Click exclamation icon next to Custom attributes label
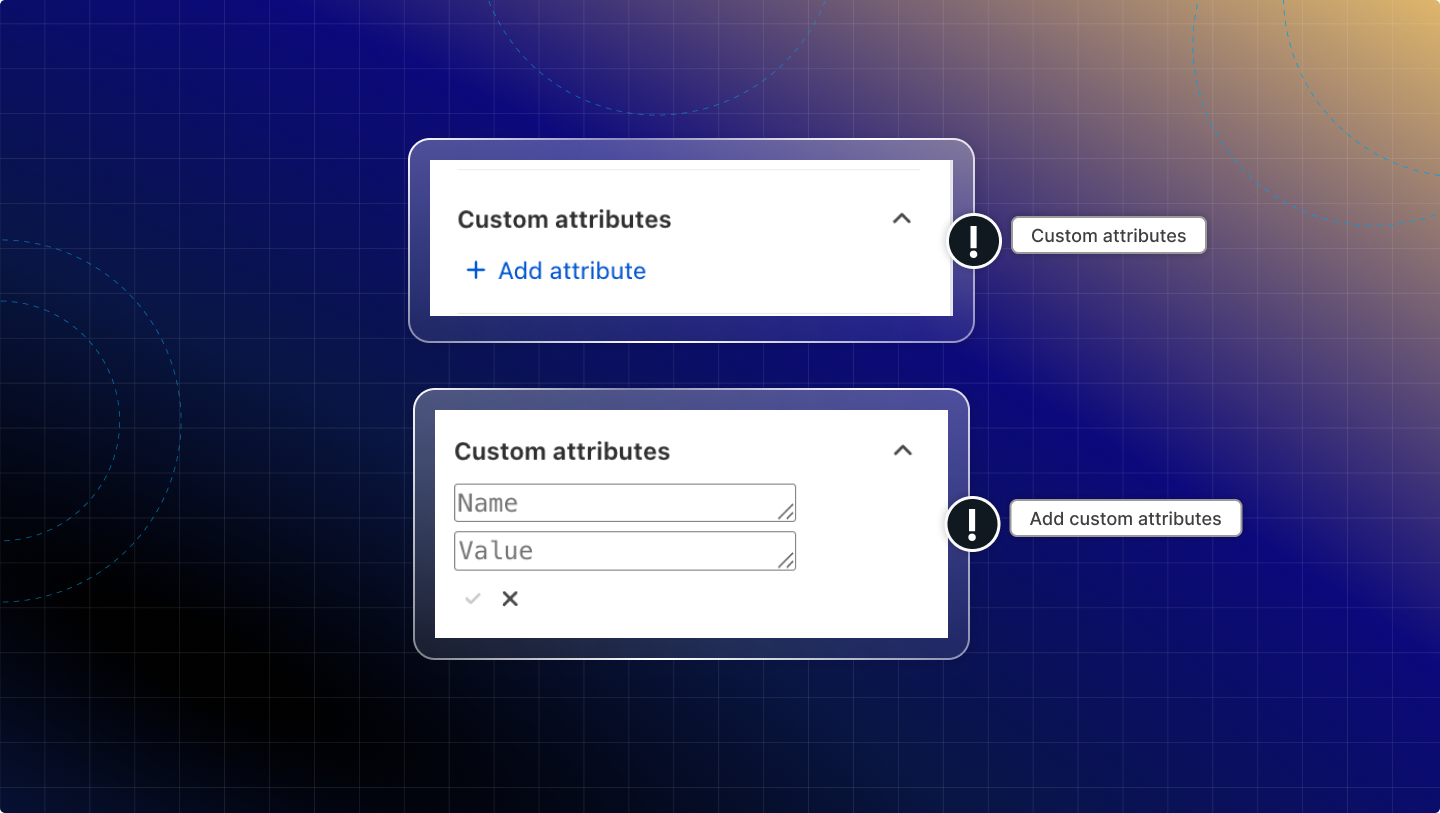1440x813 pixels. click(973, 241)
